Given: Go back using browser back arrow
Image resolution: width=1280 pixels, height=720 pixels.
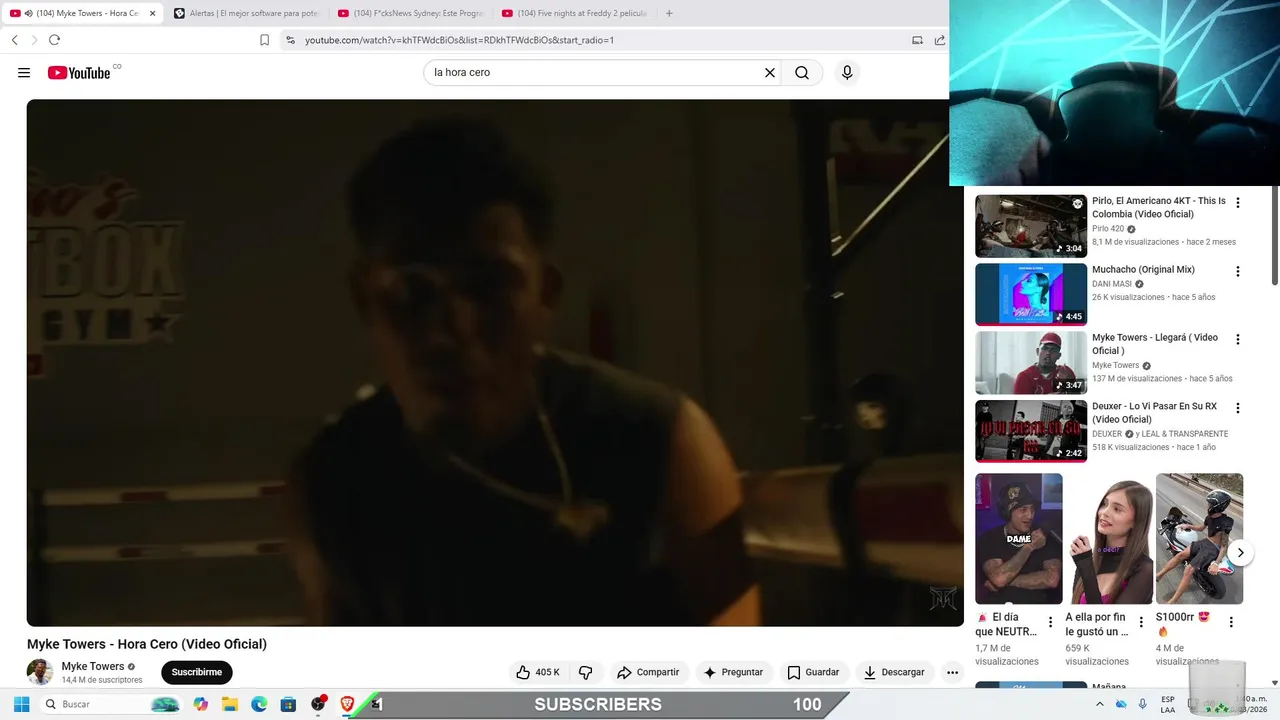Looking at the screenshot, I should point(15,40).
